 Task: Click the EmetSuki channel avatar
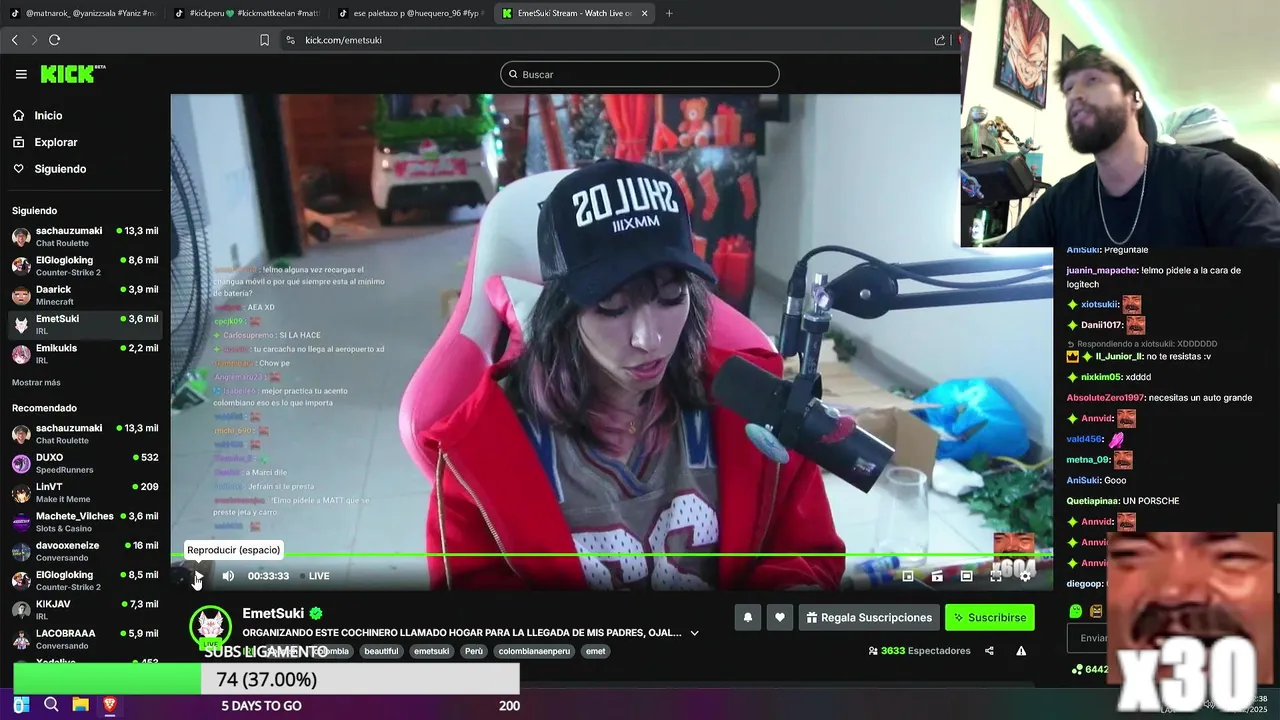click(x=211, y=627)
